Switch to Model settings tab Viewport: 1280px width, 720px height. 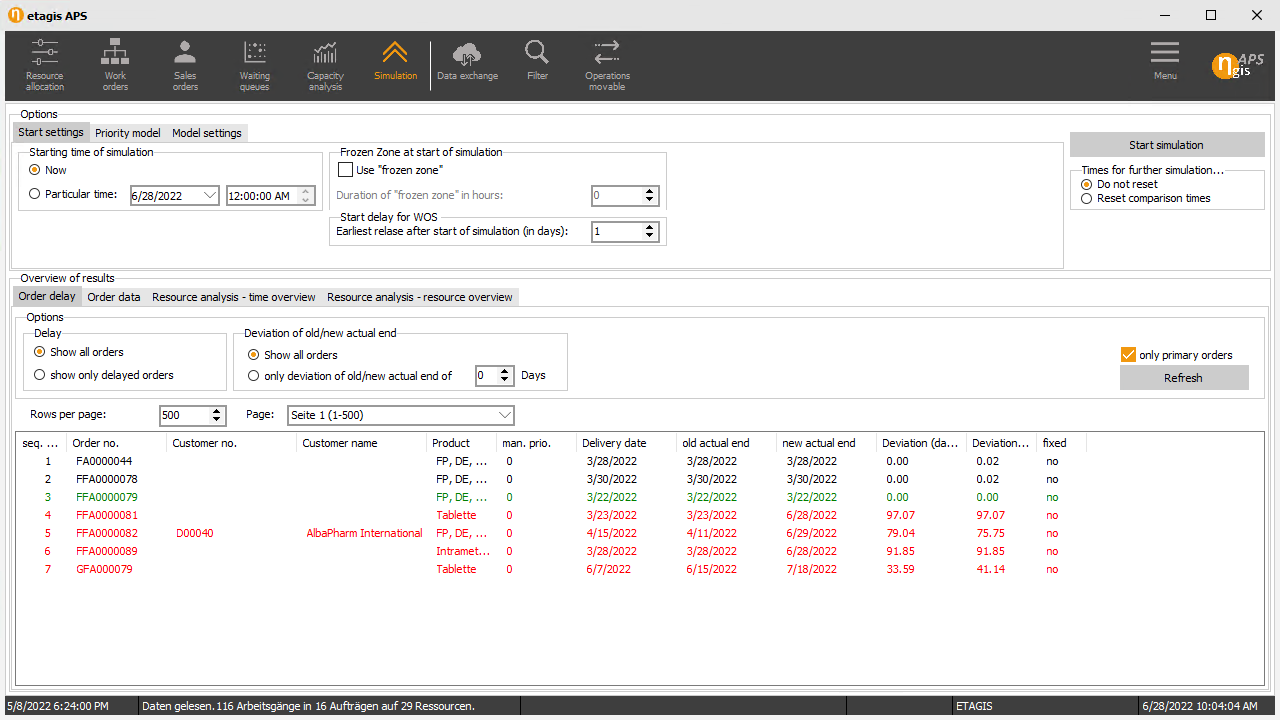207,133
